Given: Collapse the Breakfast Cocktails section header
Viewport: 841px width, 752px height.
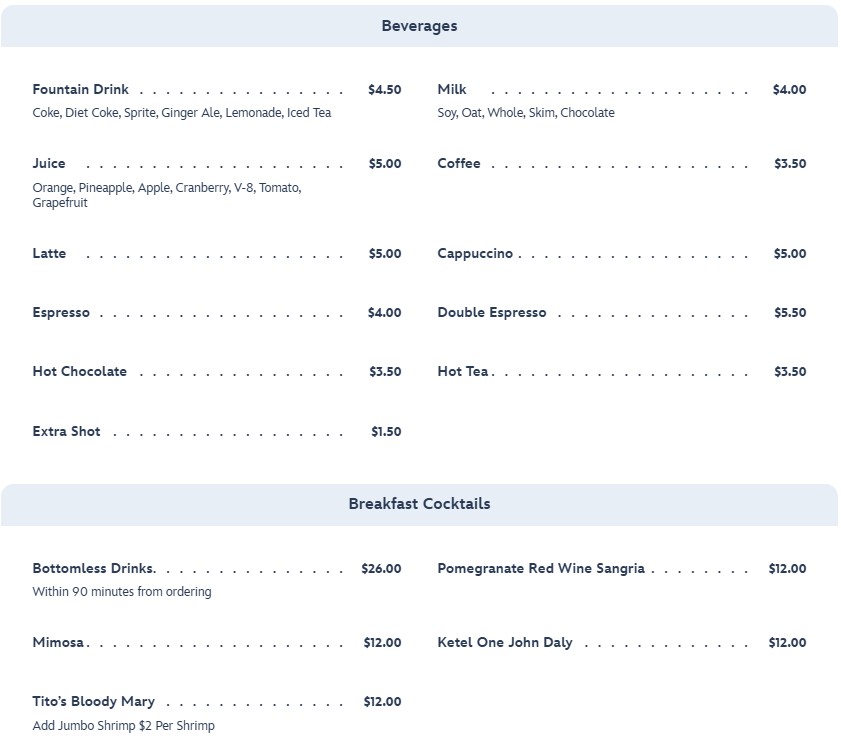Looking at the screenshot, I should pos(419,504).
